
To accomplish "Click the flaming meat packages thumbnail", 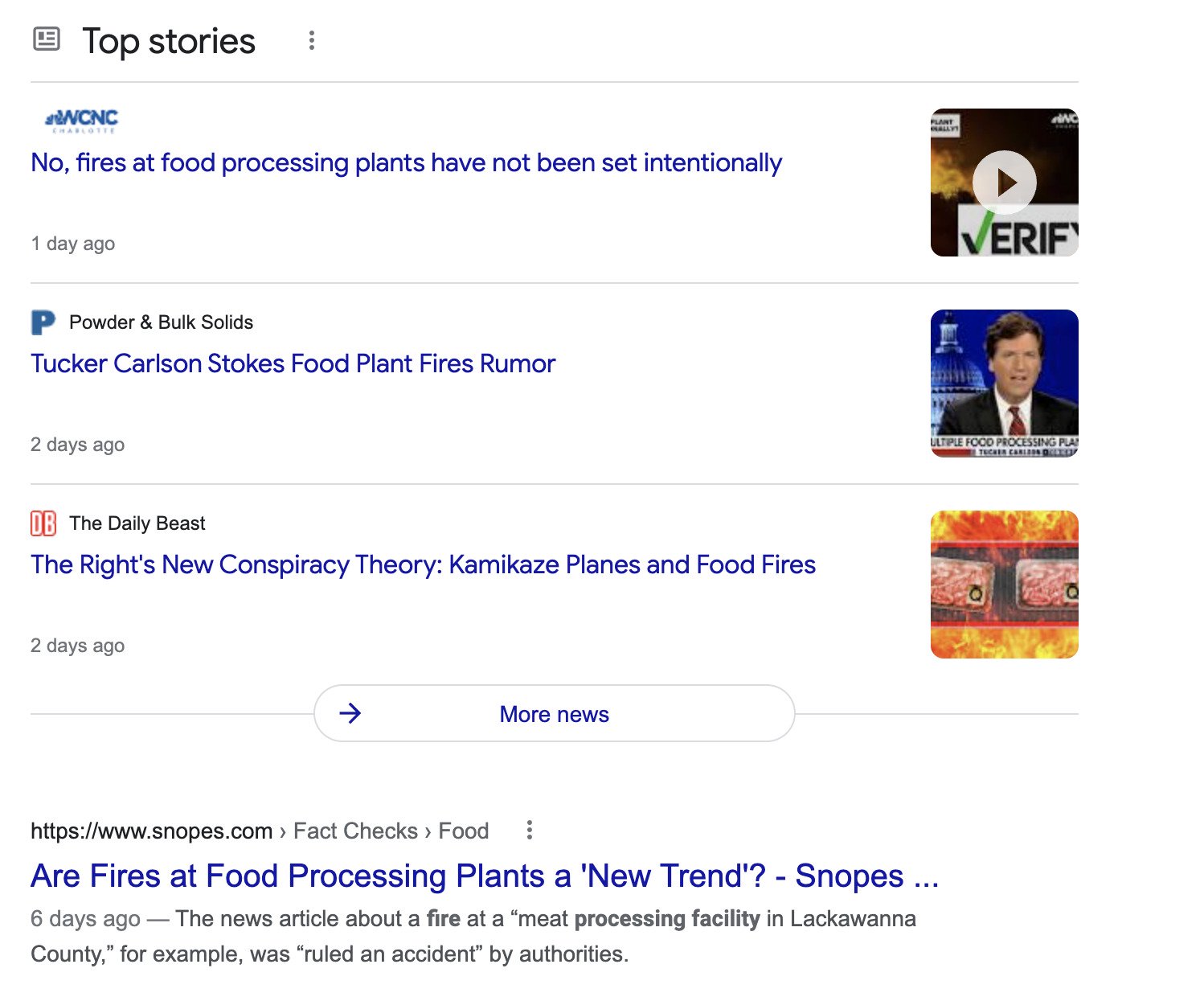I will [x=1004, y=585].
